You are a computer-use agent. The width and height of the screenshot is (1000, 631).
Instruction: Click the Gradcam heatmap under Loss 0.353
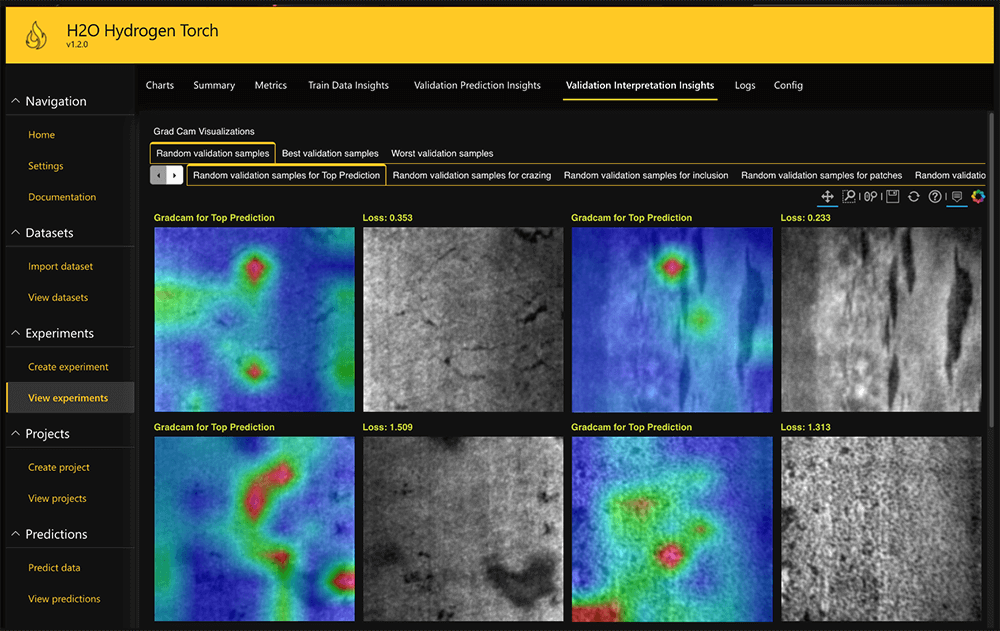(x=254, y=318)
